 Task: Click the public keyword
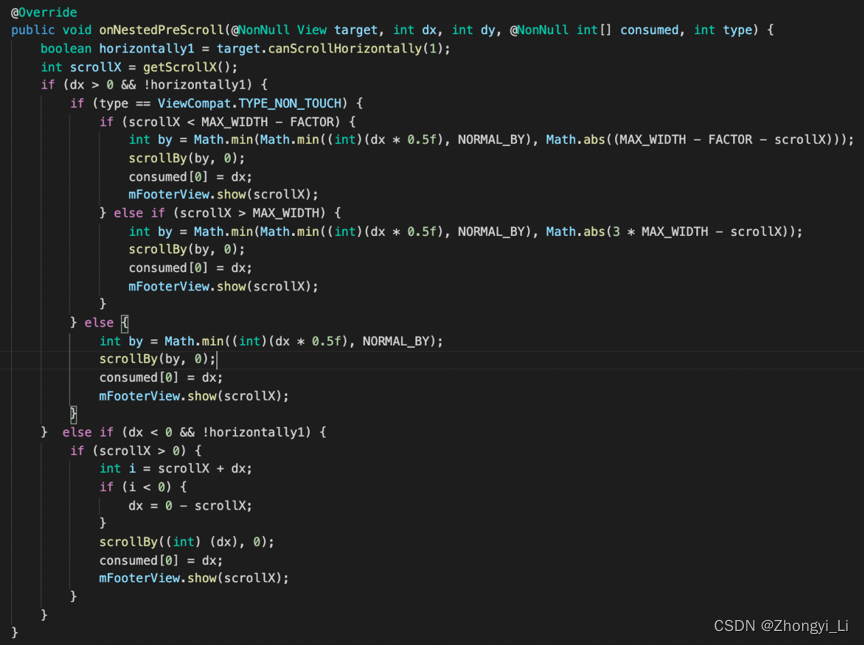click(33, 30)
